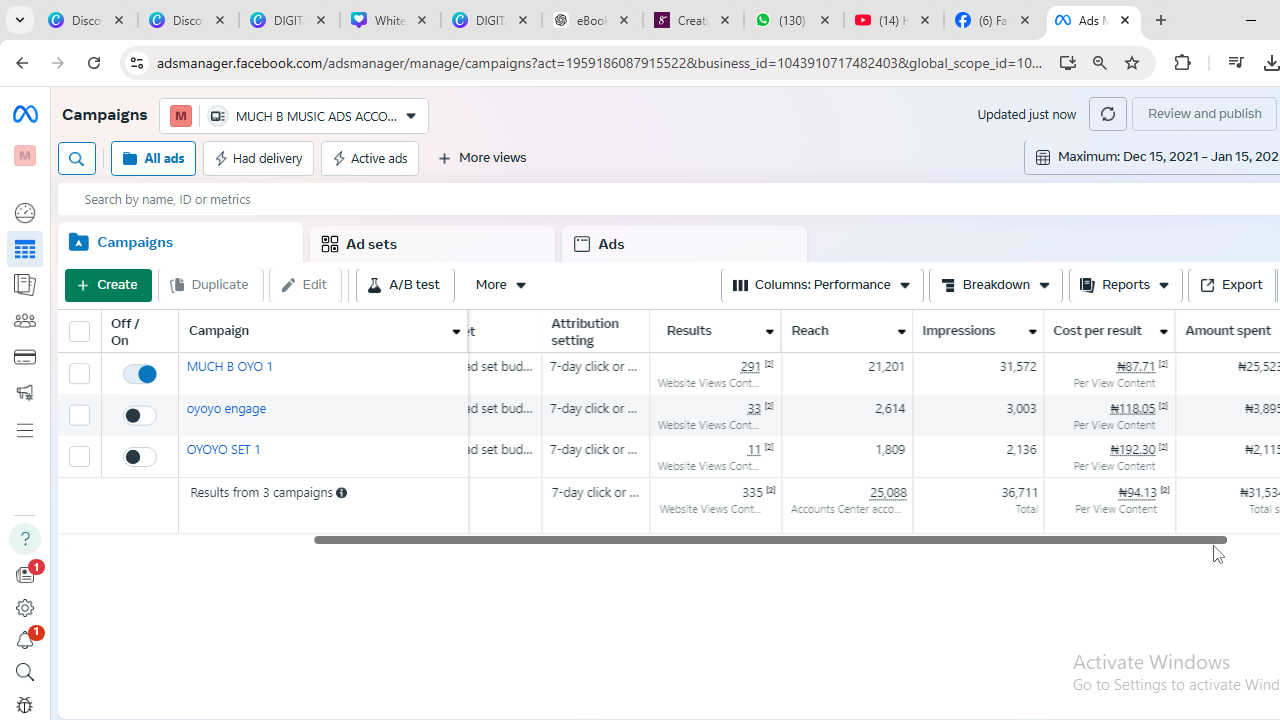The image size is (1280, 720).
Task: Expand the More dropdown in the toolbar
Action: tap(501, 285)
